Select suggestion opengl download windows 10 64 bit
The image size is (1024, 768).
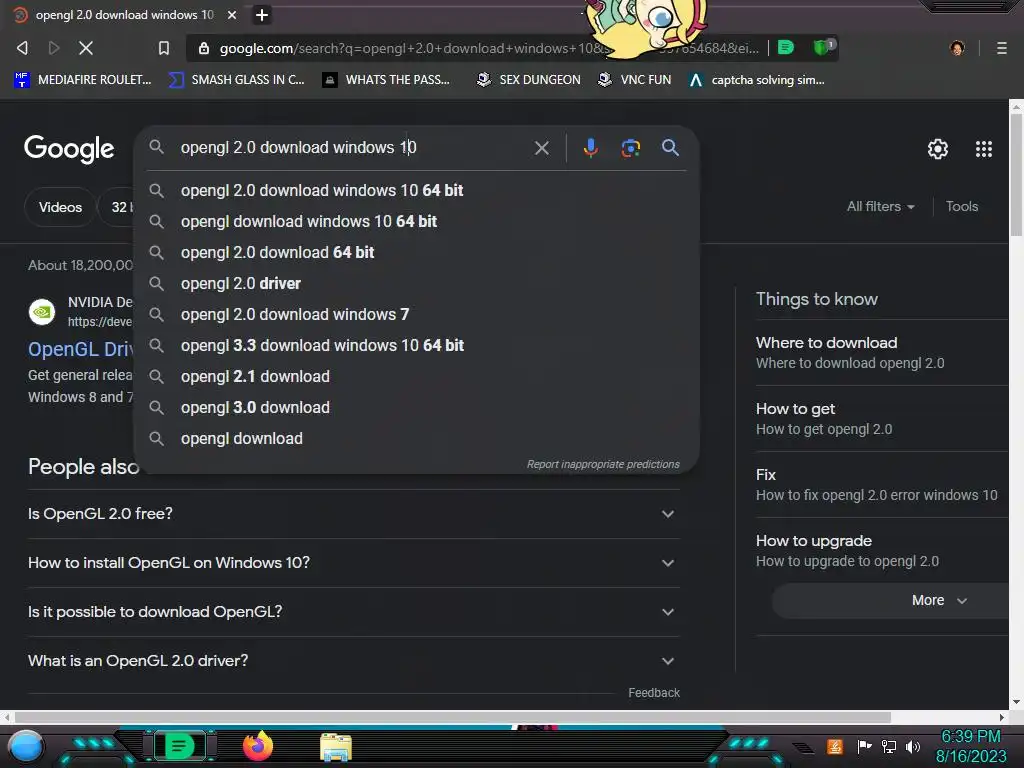417,221
